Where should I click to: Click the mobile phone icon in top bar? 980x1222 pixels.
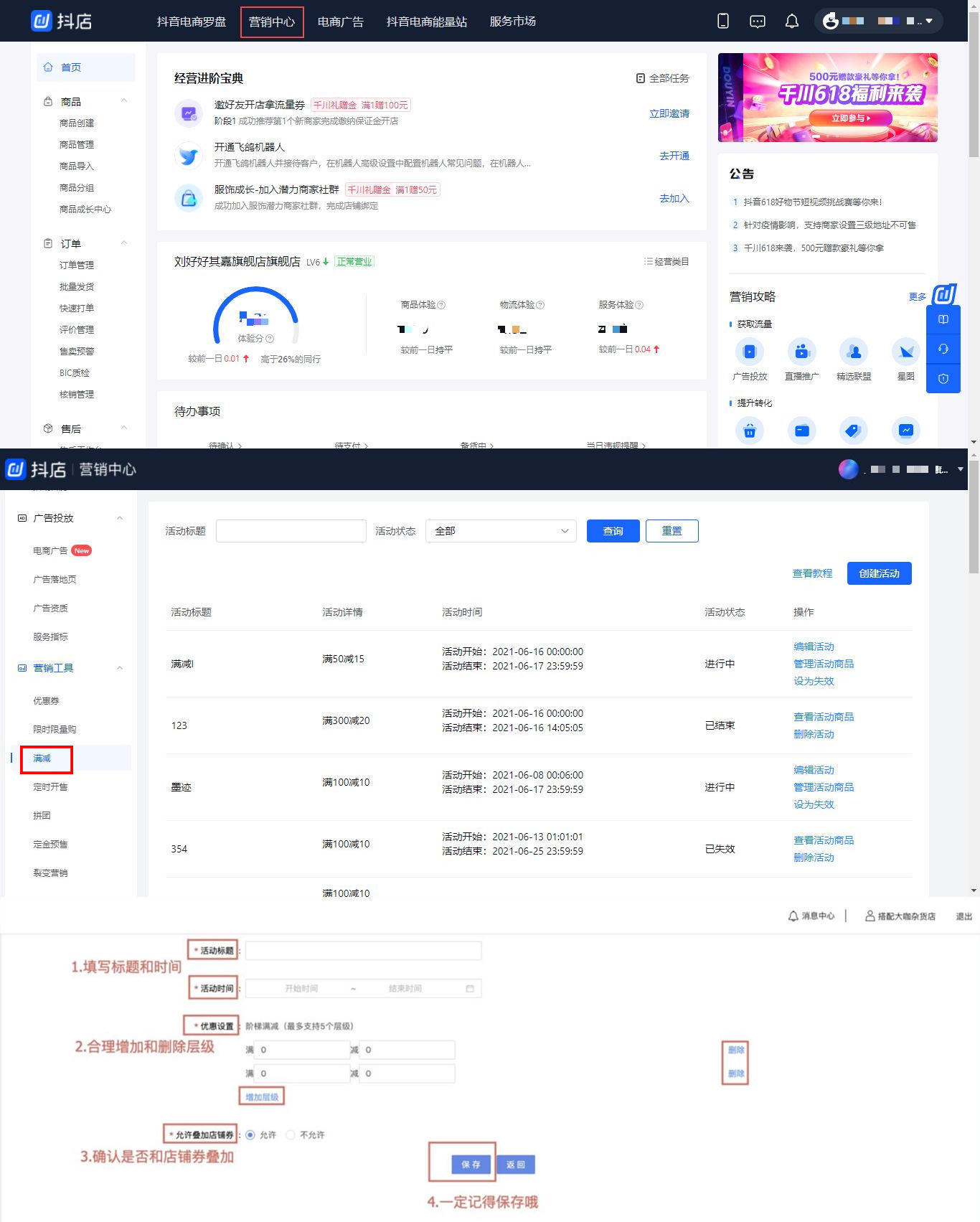point(723,22)
